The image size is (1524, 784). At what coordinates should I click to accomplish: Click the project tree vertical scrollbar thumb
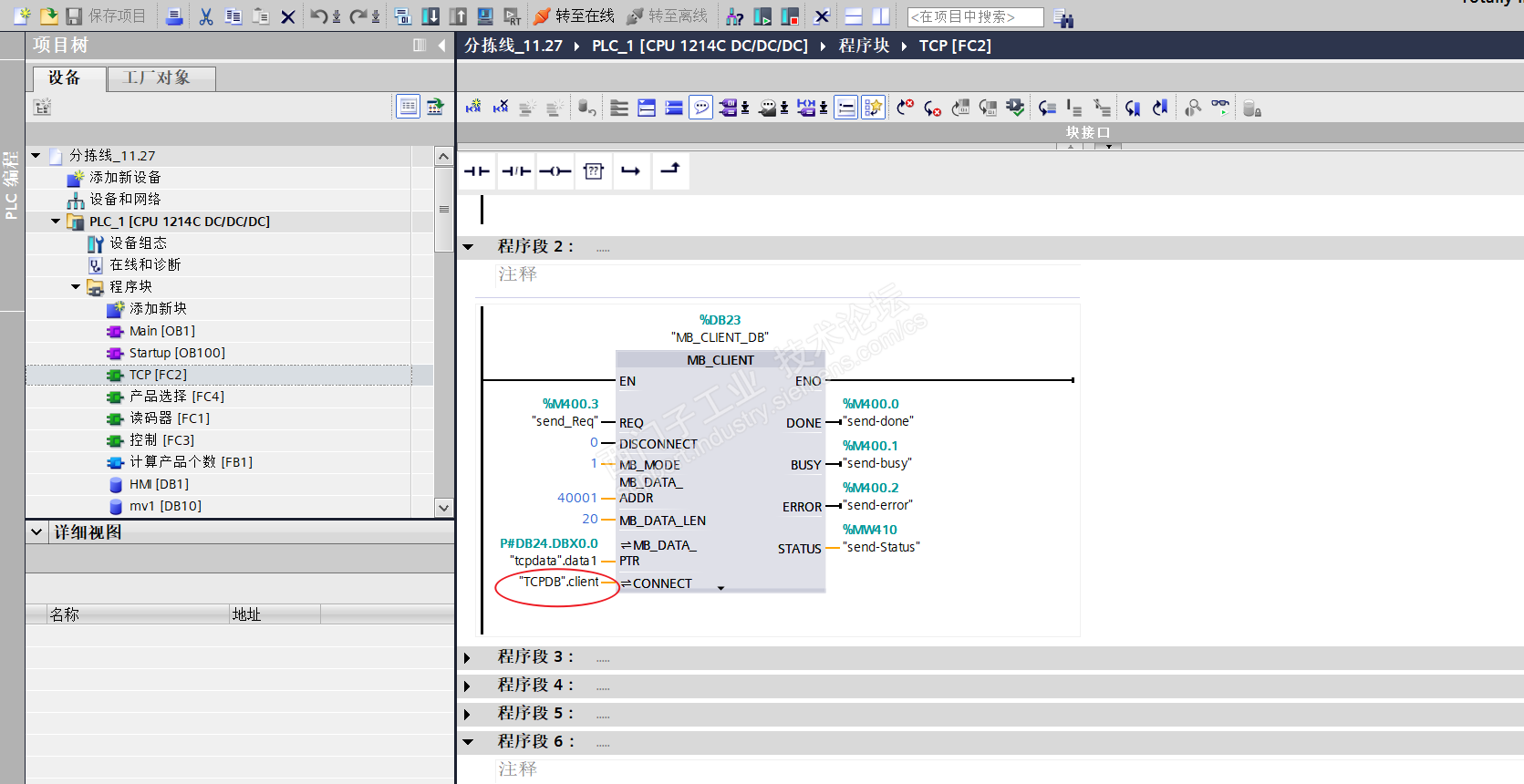pyautogui.click(x=444, y=210)
